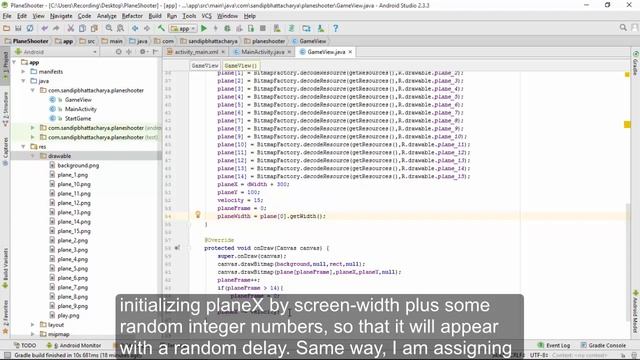The height and width of the screenshot is (360, 640).
Task: Click the Cut scissors icon
Action: pos(71,28)
